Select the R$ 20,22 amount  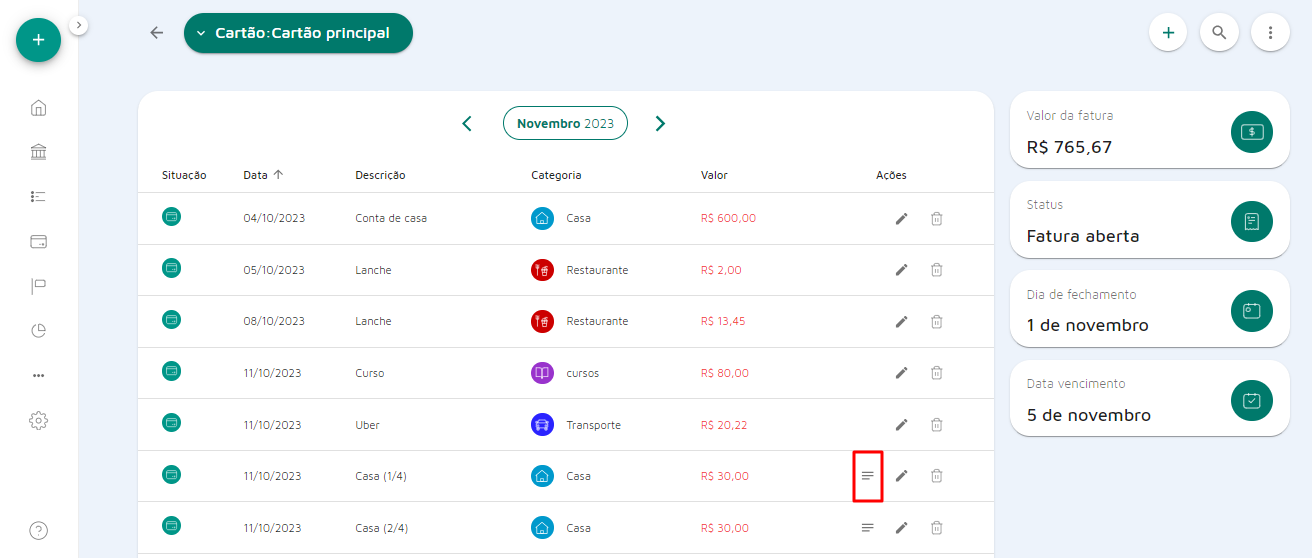[x=724, y=425]
